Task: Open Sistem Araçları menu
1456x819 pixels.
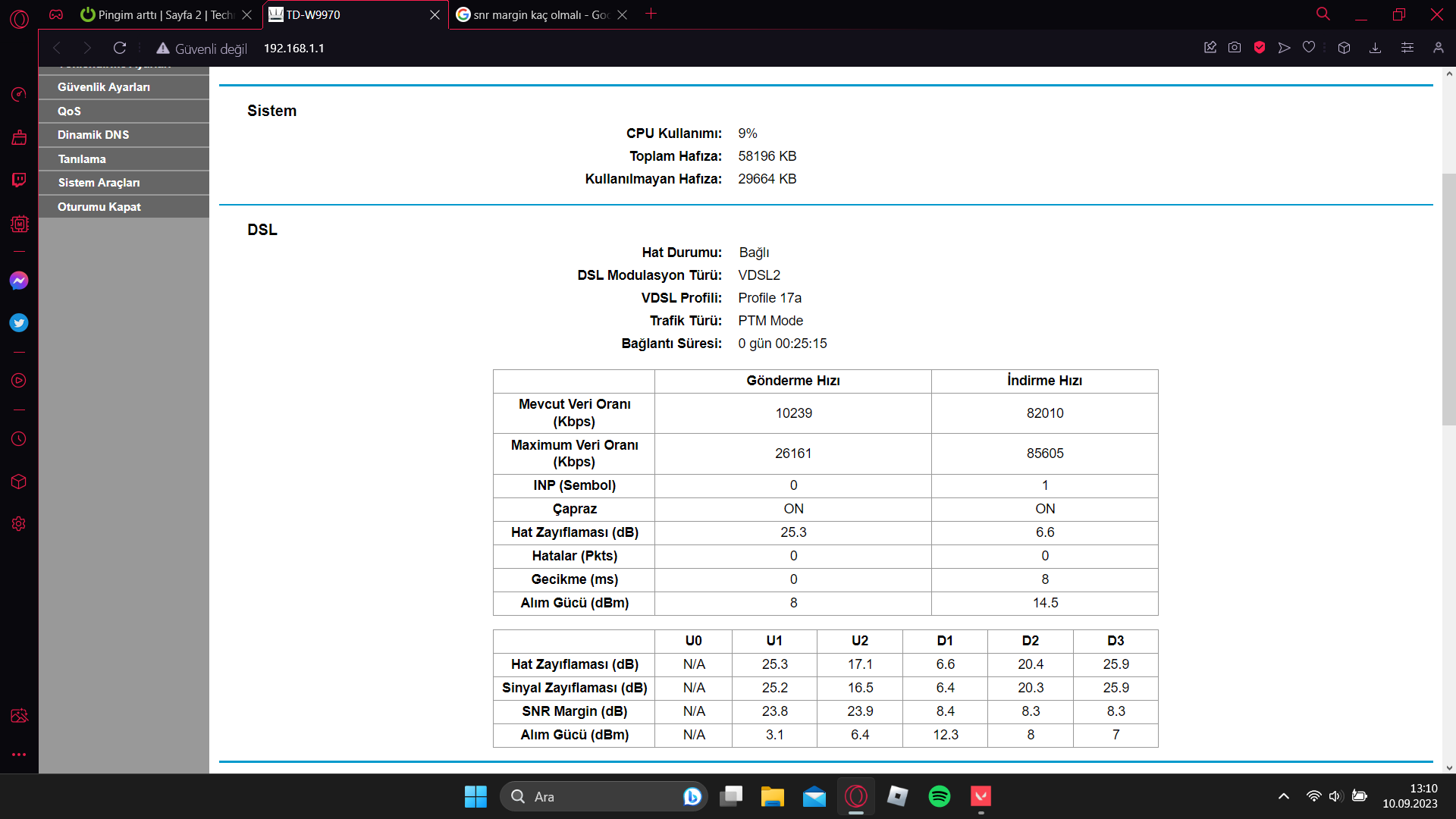Action: tap(99, 183)
